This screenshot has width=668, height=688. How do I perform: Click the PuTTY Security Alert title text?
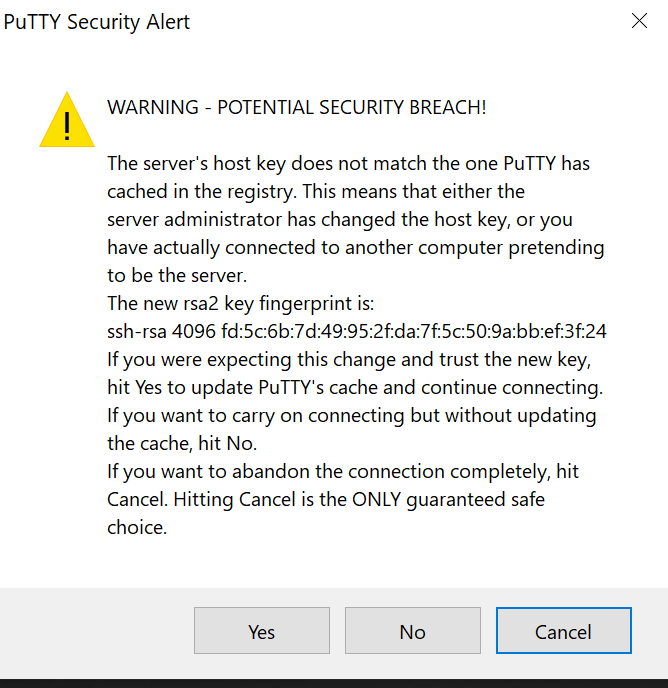(x=97, y=21)
